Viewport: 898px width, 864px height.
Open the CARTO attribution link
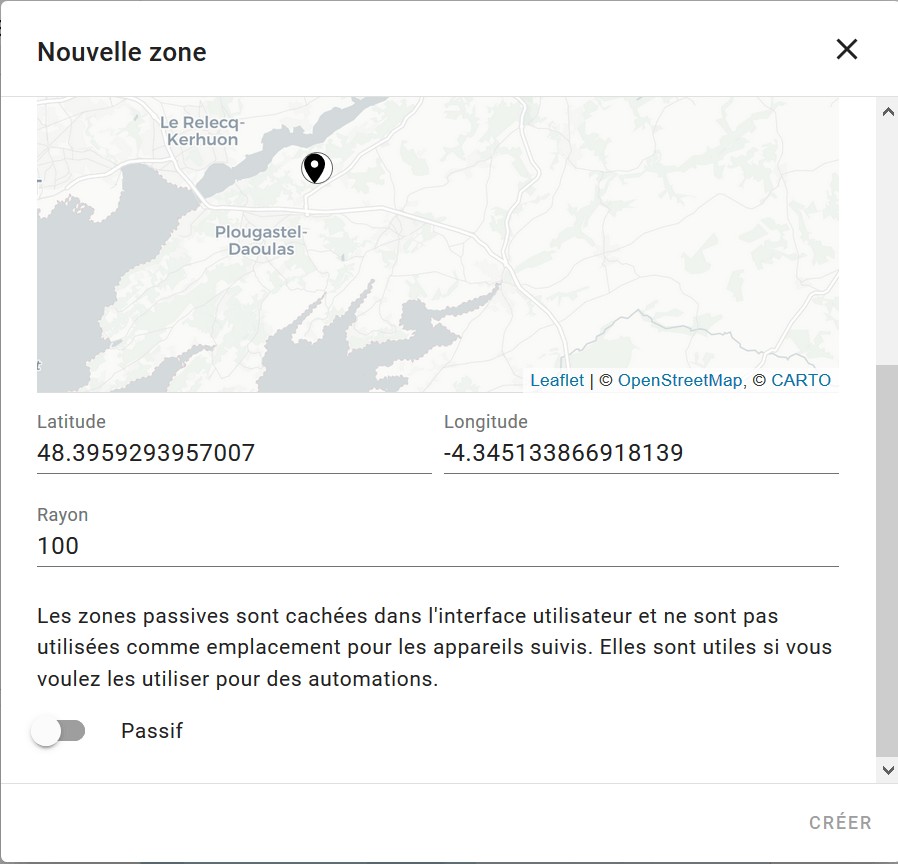(x=801, y=380)
